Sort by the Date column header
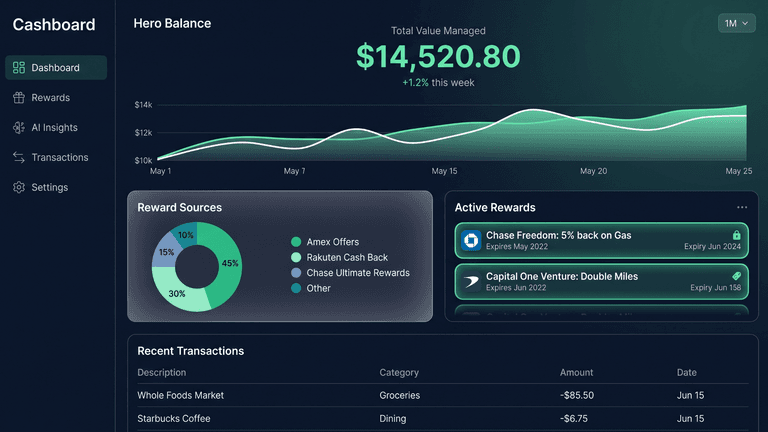The height and width of the screenshot is (432, 768). (x=687, y=372)
